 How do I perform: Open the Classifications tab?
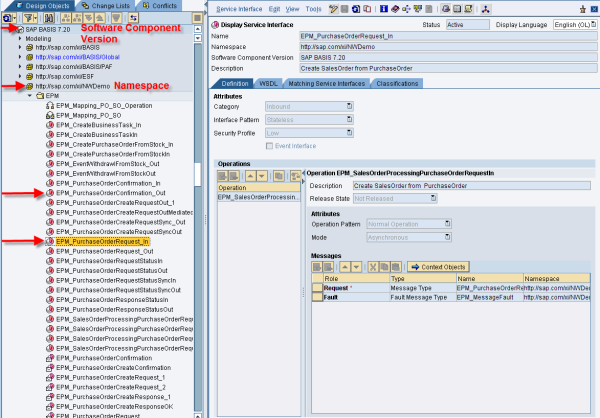coord(397,83)
